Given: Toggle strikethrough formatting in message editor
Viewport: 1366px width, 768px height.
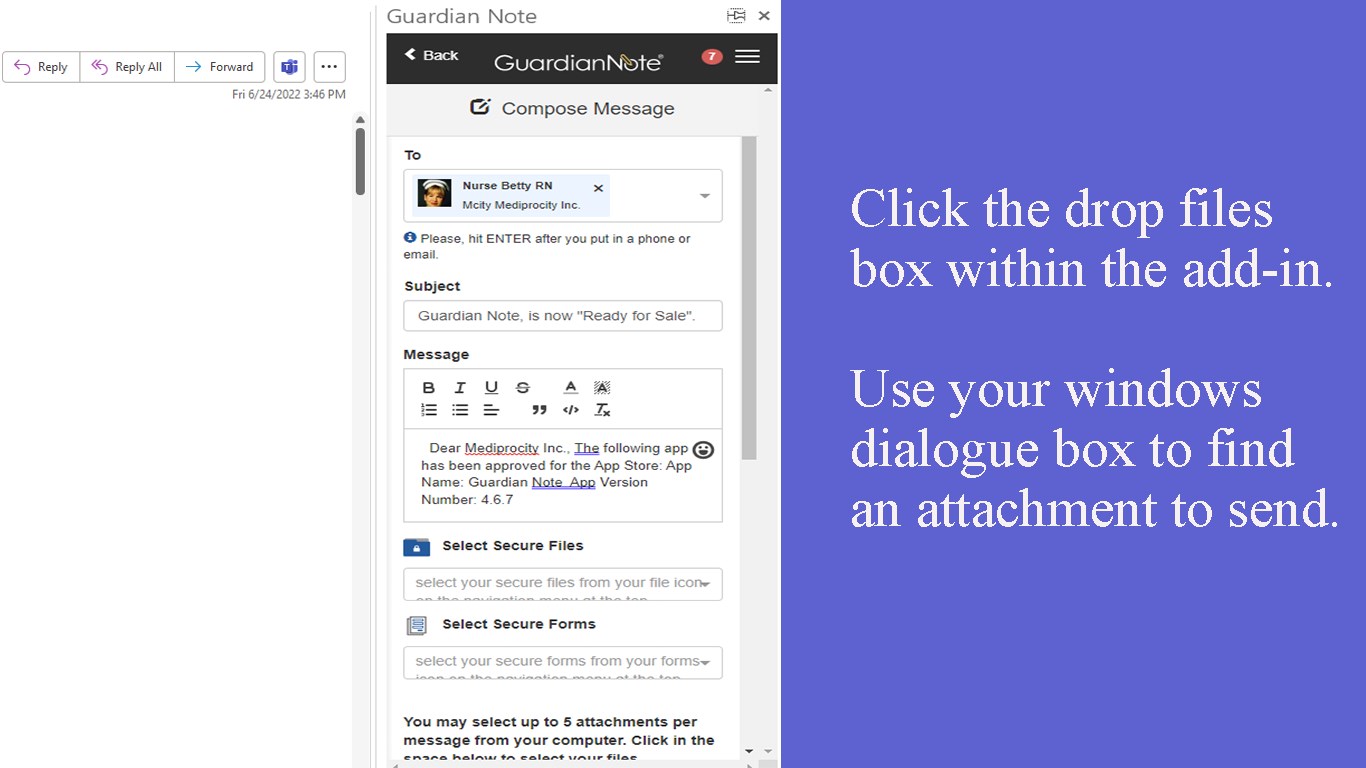Looking at the screenshot, I should pyautogui.click(x=522, y=388).
